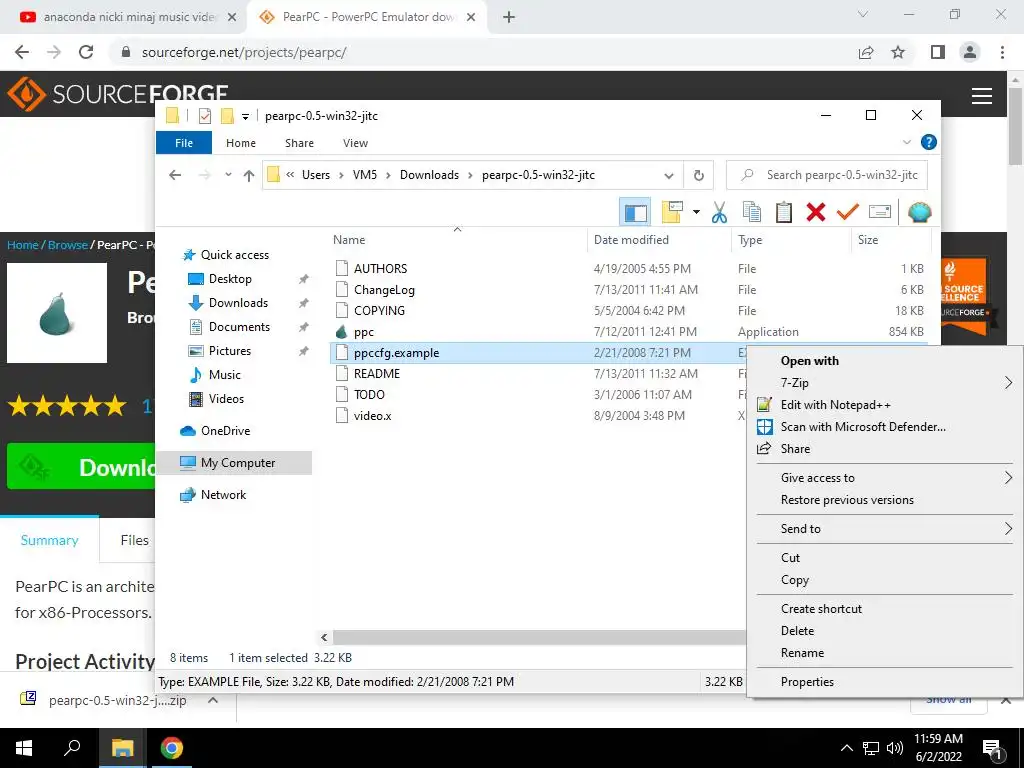
Task: Expand Send to submenu
Action: [885, 528]
